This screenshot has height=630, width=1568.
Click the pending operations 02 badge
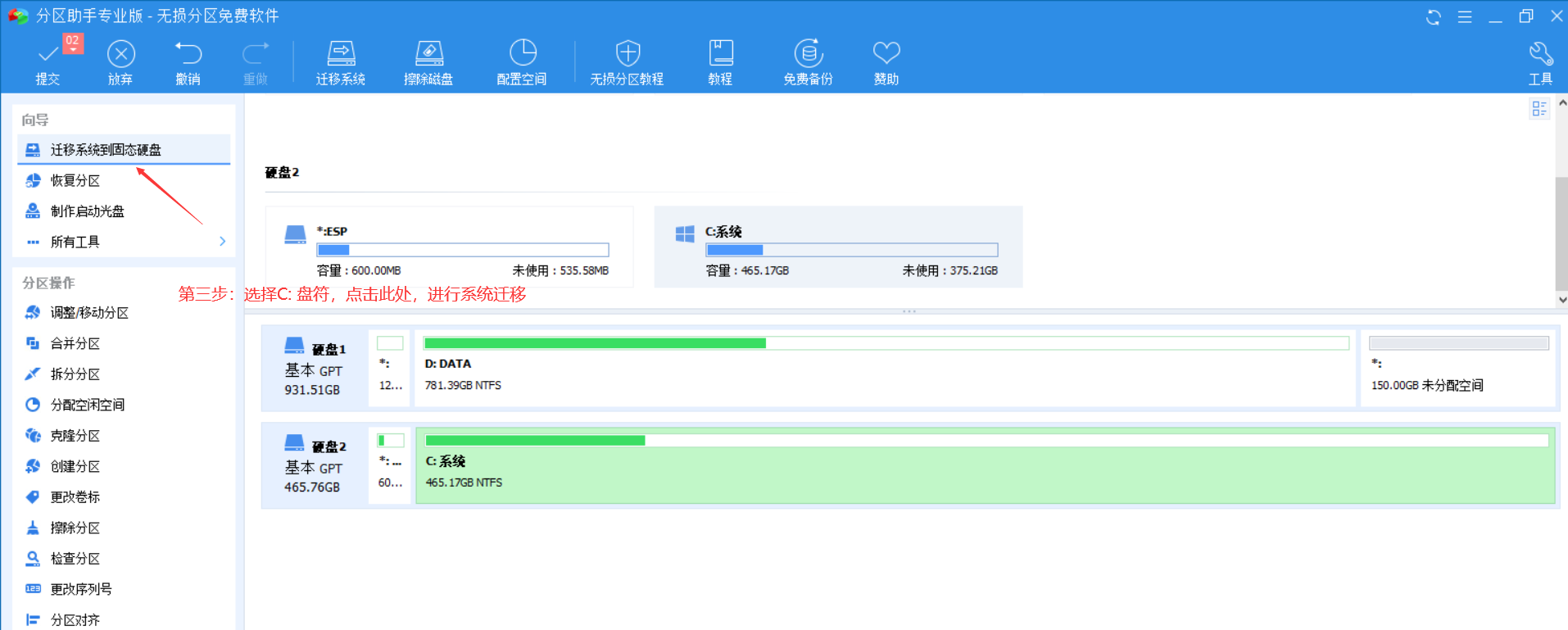pyautogui.click(x=73, y=42)
